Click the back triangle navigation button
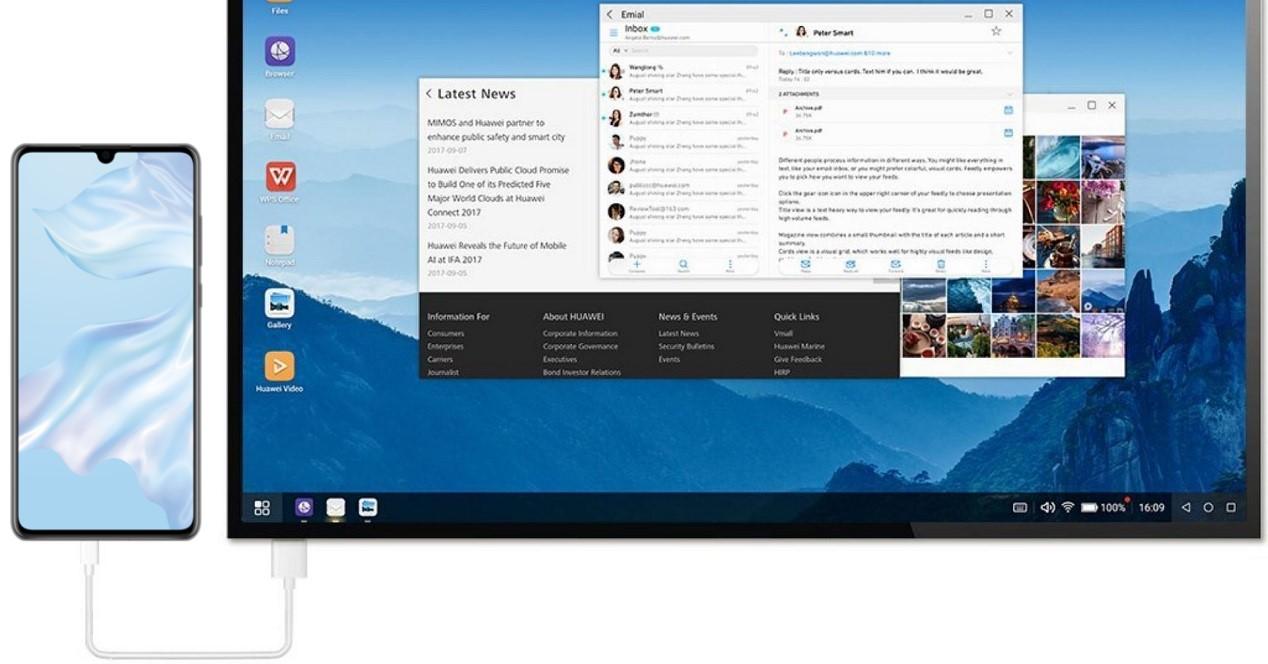The image size is (1268, 664). click(x=1186, y=508)
